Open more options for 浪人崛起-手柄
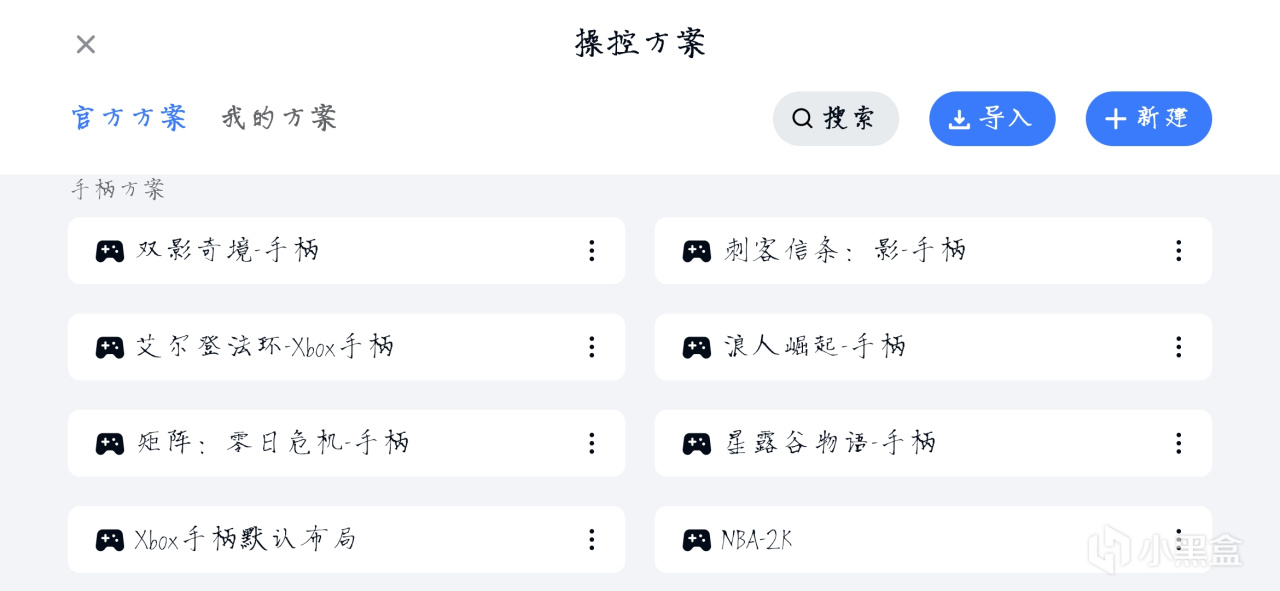 click(x=1178, y=347)
